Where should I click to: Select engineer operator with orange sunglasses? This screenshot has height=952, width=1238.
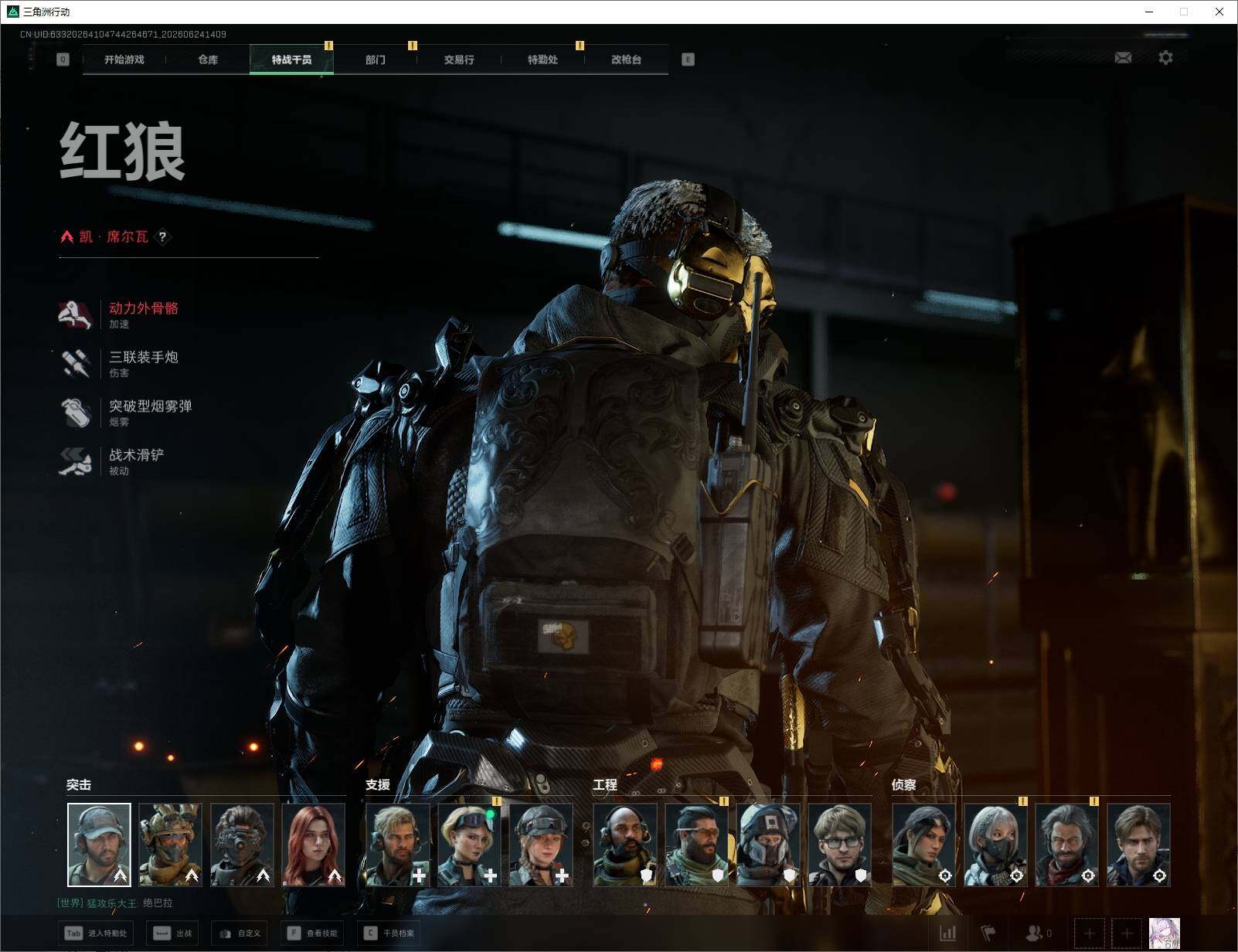tap(696, 845)
